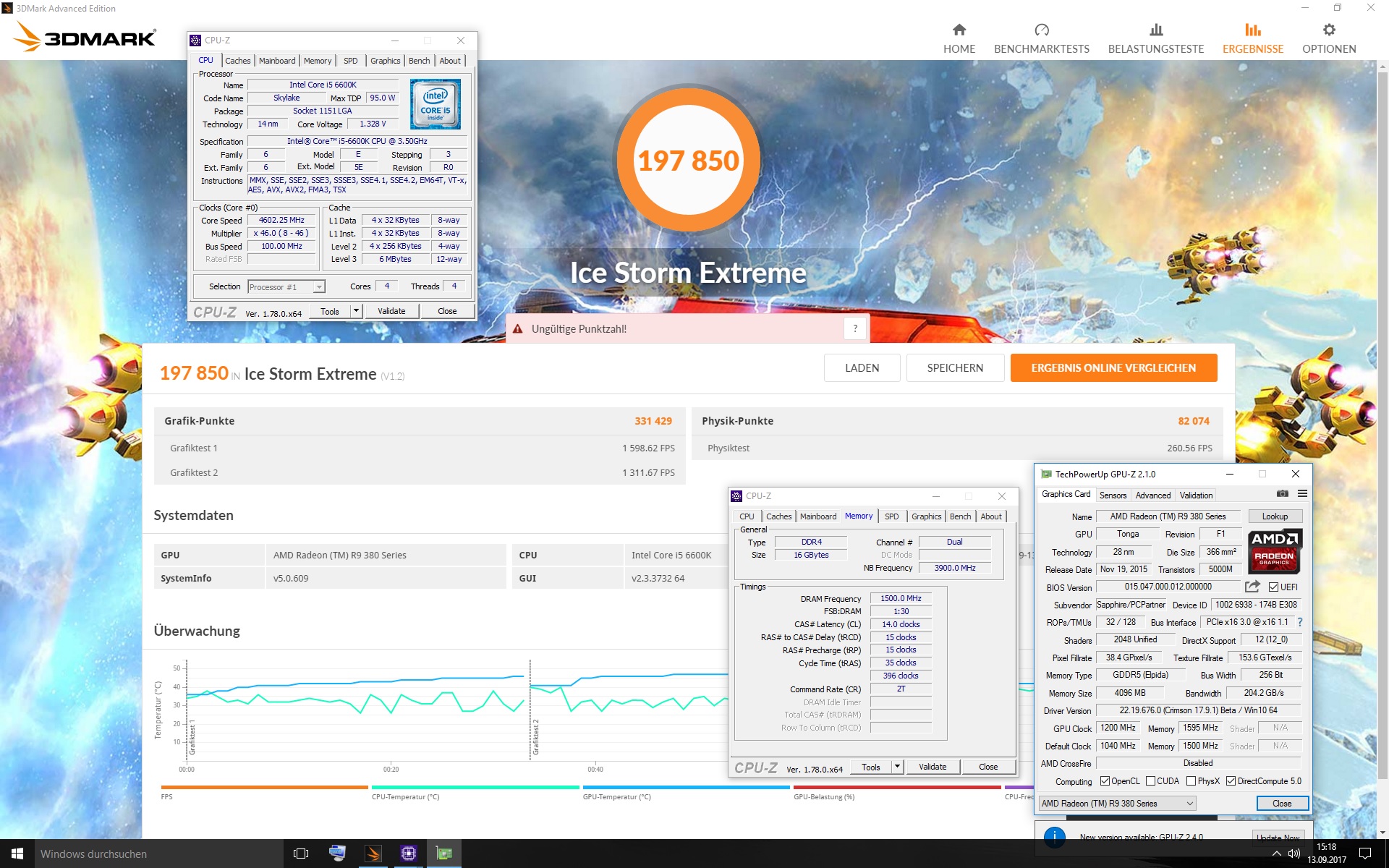The height and width of the screenshot is (868, 1389).
Task: Open the Action Center notification icon
Action: point(1365,854)
